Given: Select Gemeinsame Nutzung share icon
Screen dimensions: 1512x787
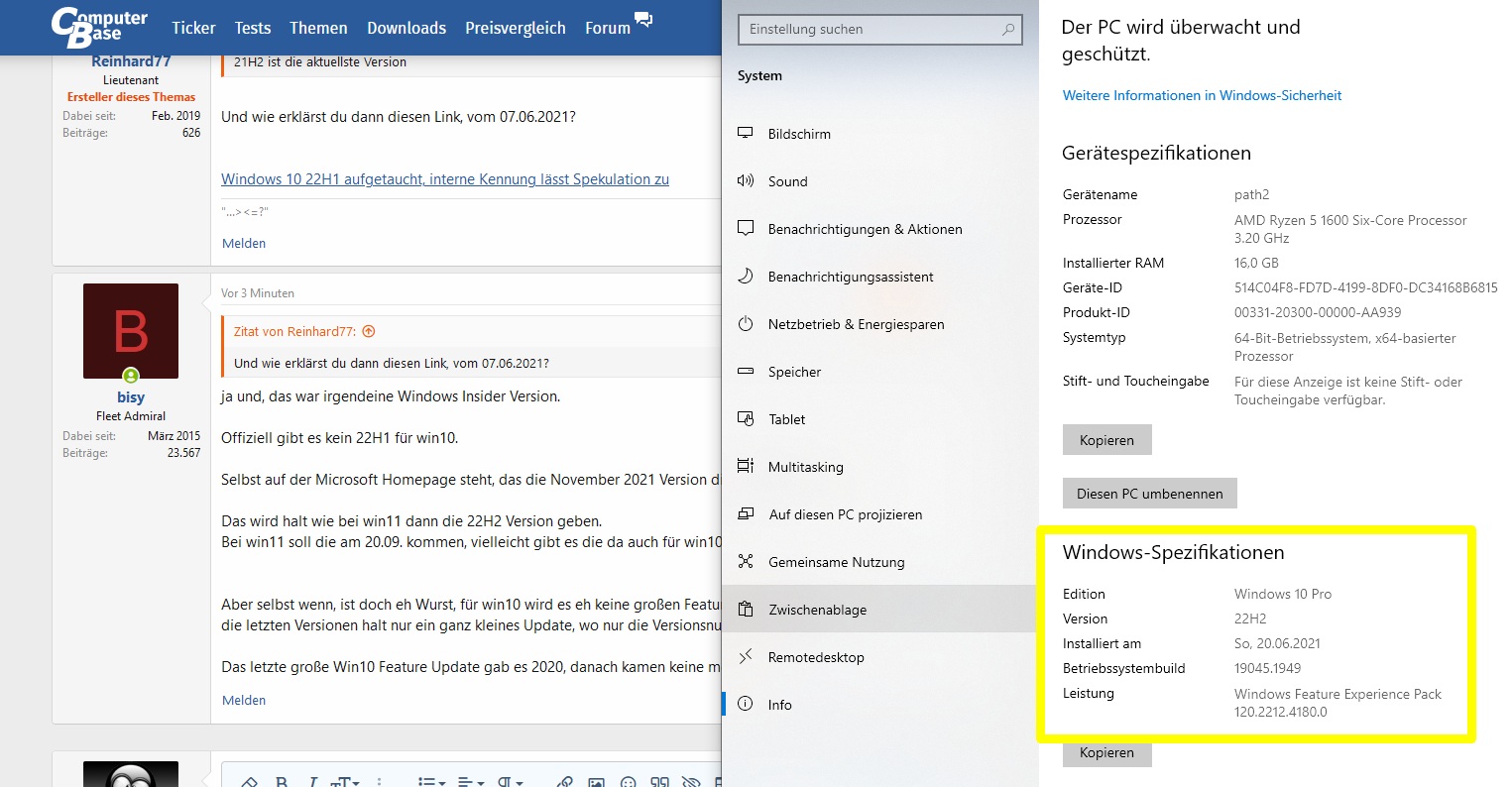Looking at the screenshot, I should [x=746, y=561].
